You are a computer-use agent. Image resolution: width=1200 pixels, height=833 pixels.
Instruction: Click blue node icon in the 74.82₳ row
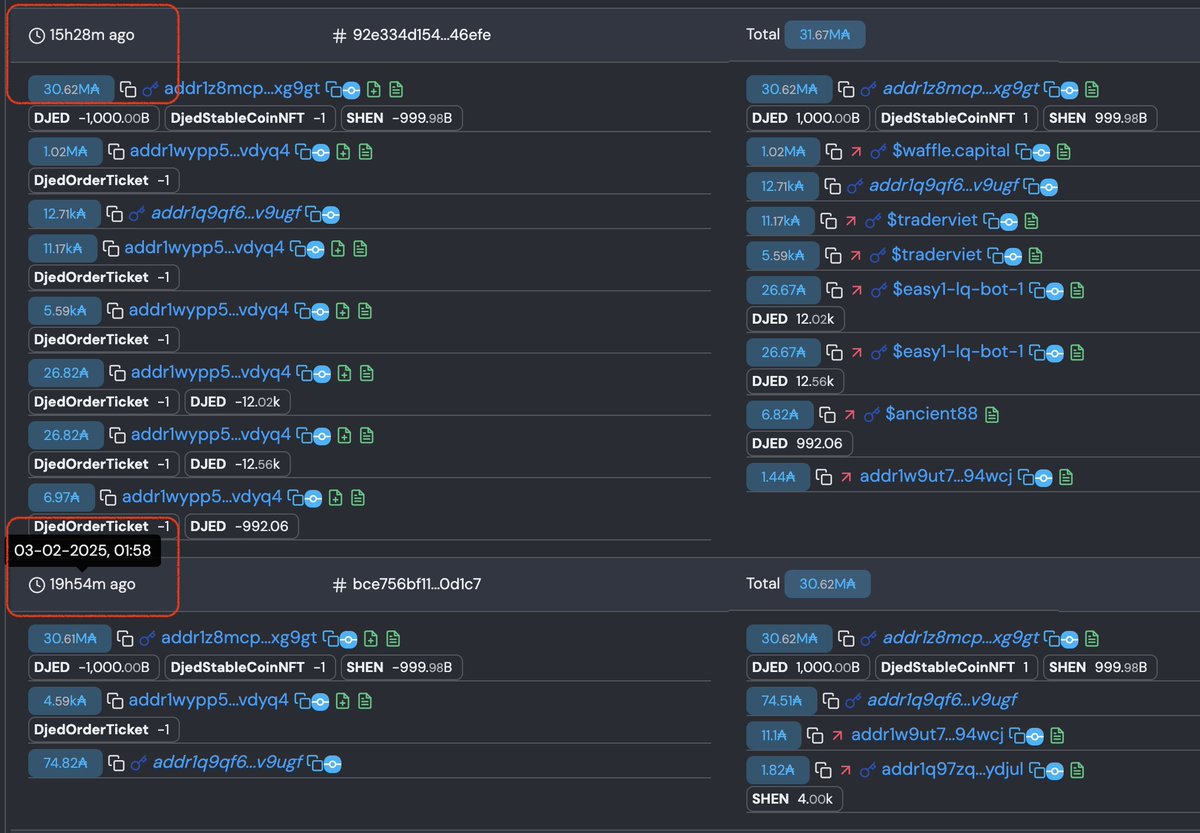point(332,764)
